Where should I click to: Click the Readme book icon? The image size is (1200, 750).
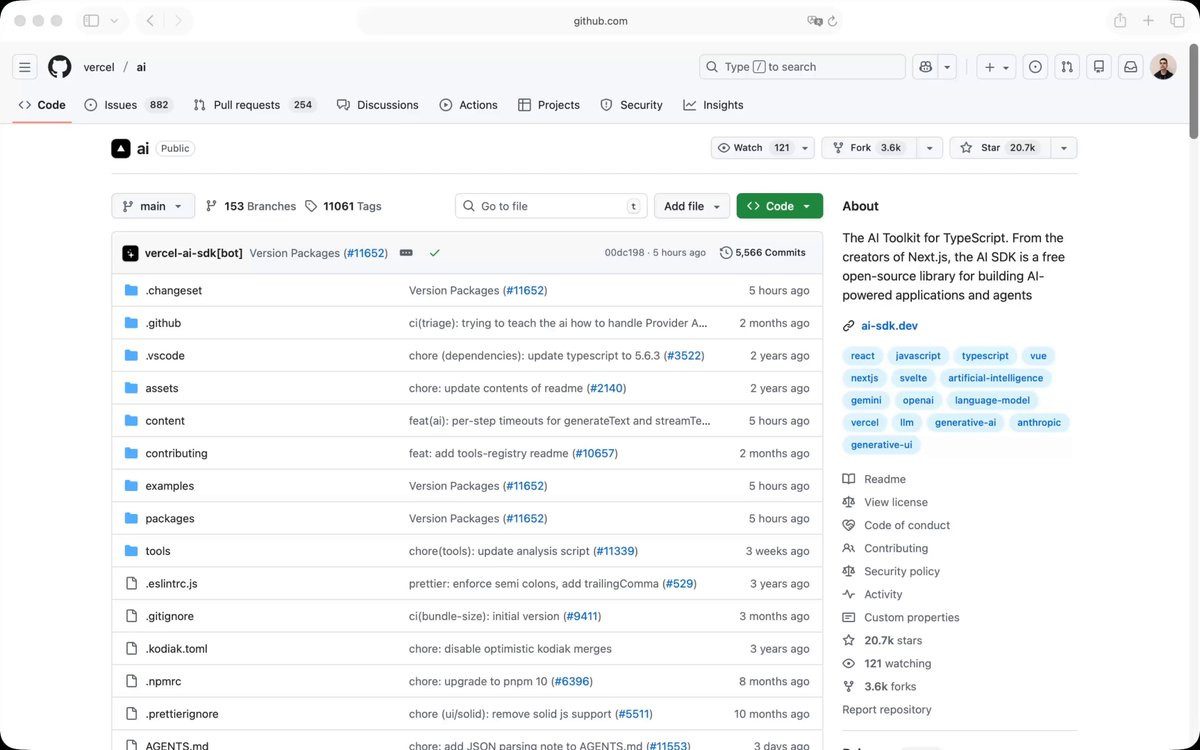(849, 479)
